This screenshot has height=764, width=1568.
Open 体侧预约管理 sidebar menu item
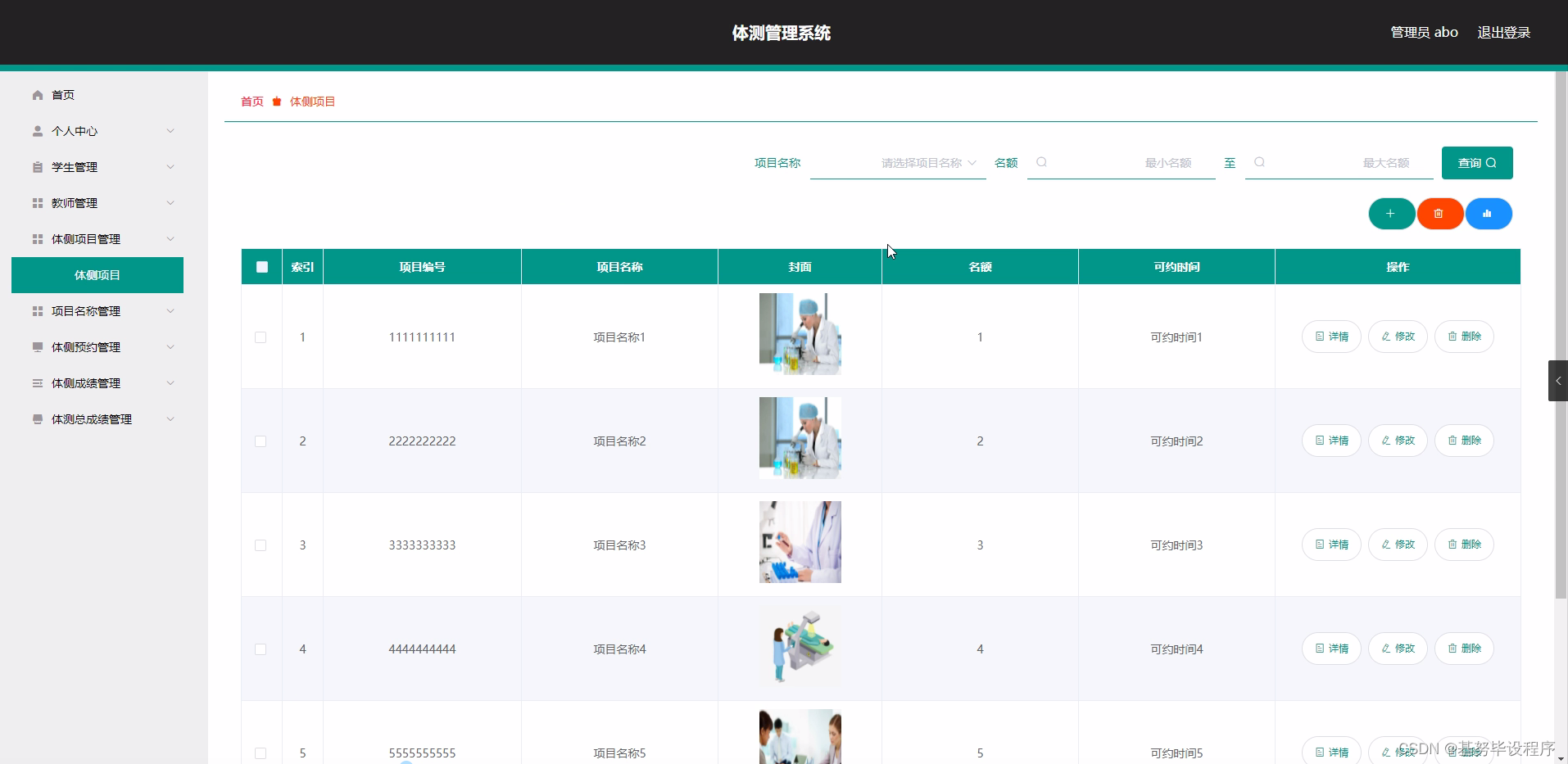[97, 347]
